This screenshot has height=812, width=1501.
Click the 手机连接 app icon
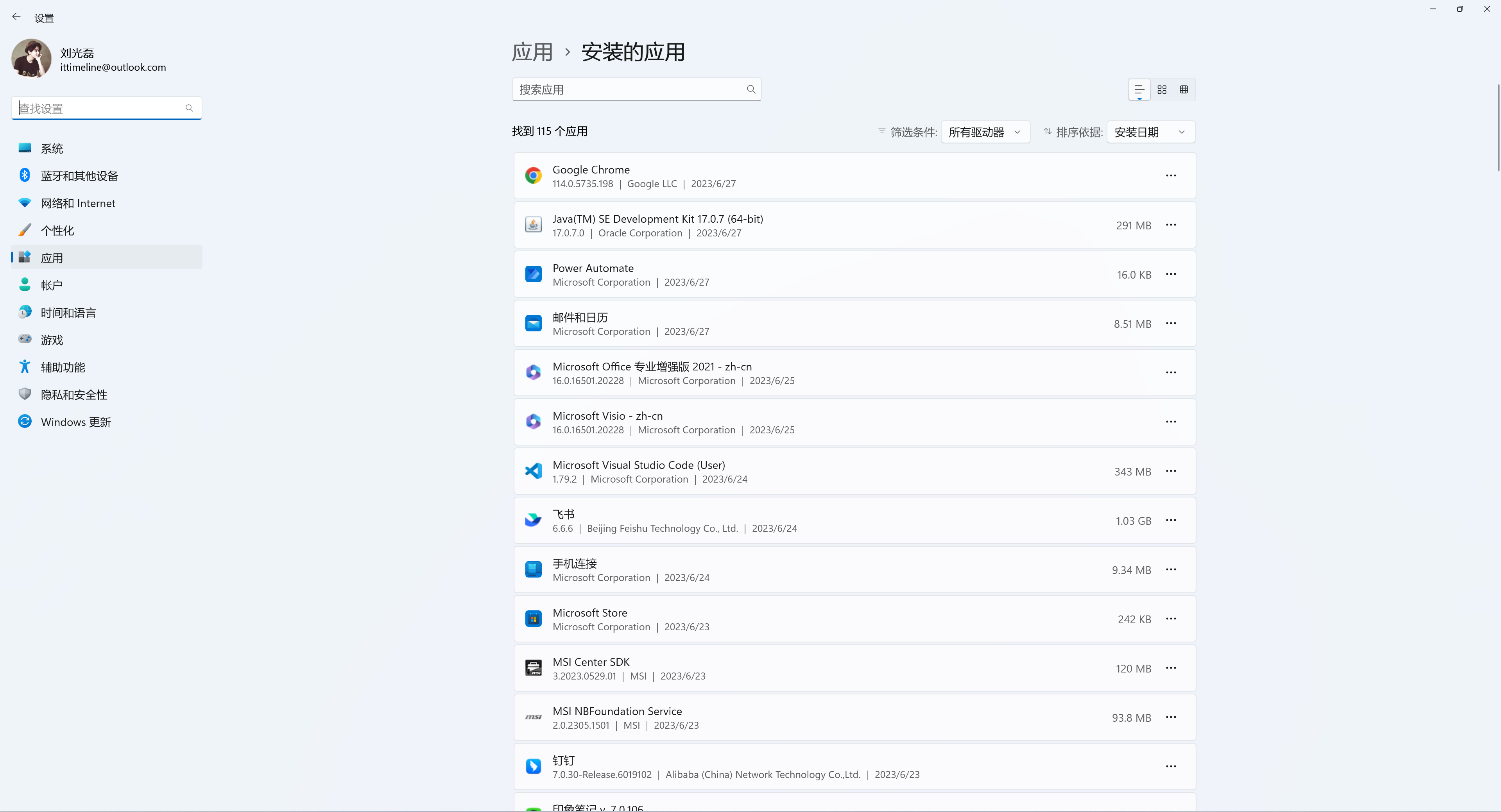(x=533, y=569)
